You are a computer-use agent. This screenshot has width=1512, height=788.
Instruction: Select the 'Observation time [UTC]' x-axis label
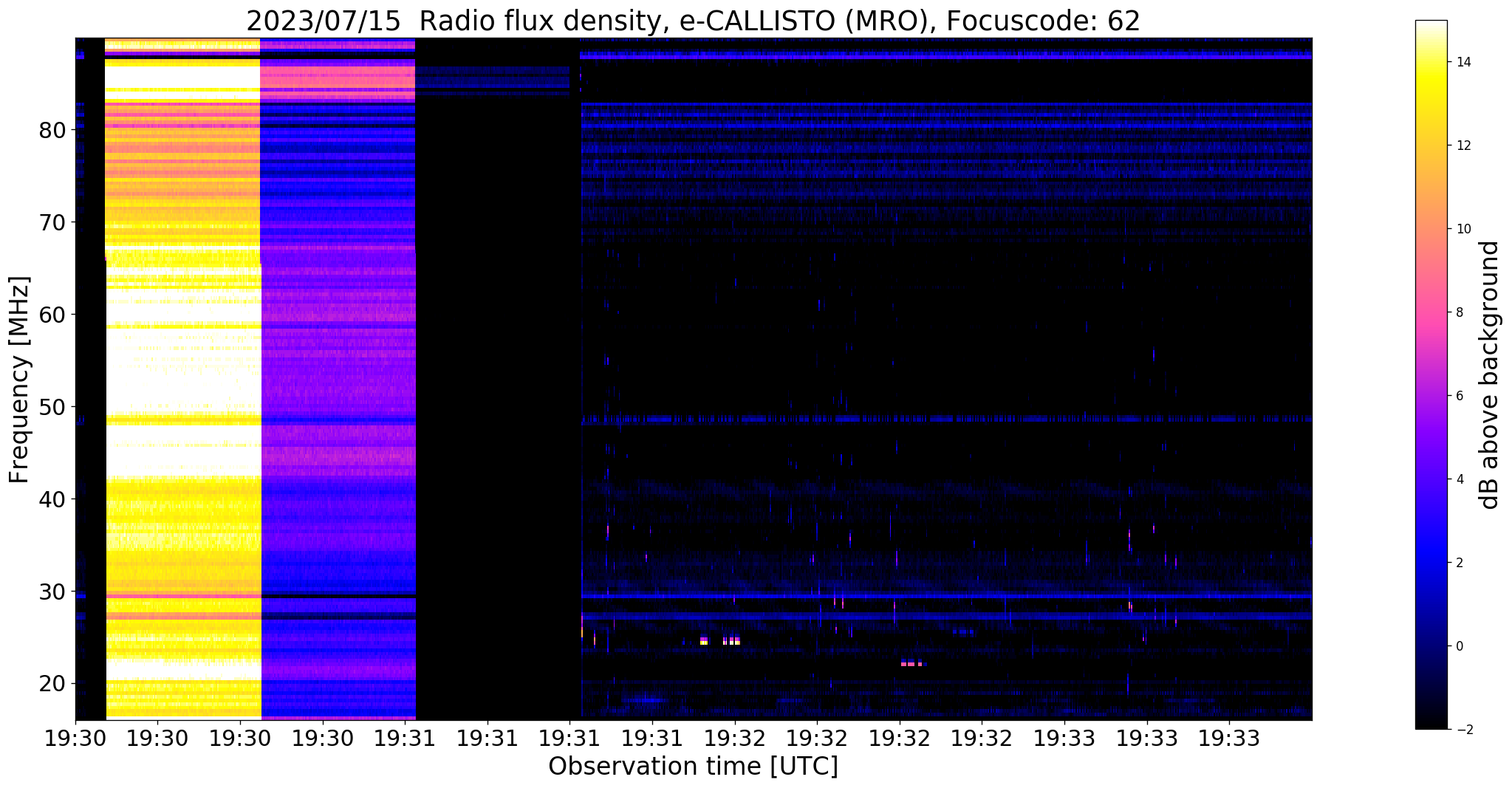[x=693, y=767]
